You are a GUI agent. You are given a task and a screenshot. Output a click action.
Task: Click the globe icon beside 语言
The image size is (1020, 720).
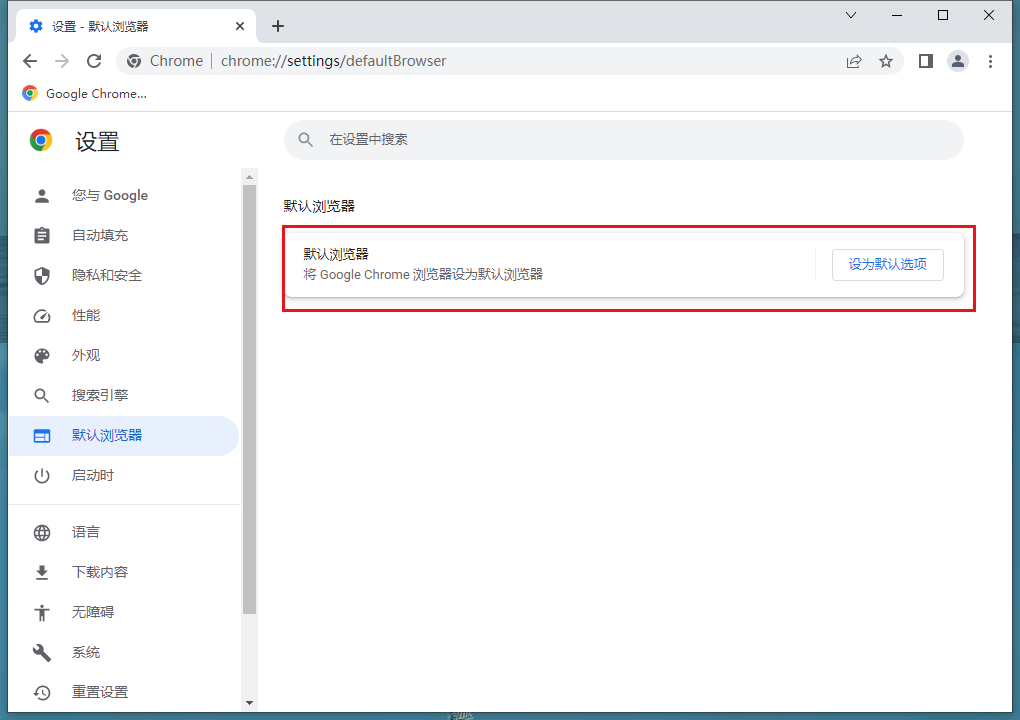tap(42, 533)
